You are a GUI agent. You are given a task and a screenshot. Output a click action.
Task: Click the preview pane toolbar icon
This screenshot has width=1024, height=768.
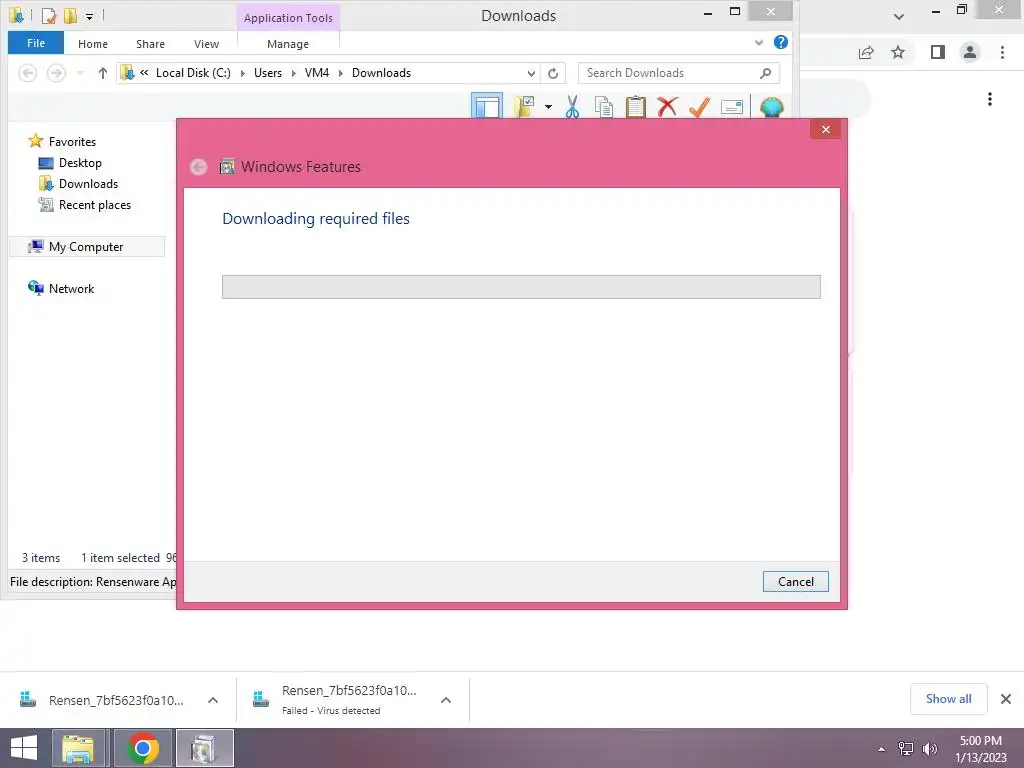[x=487, y=106]
